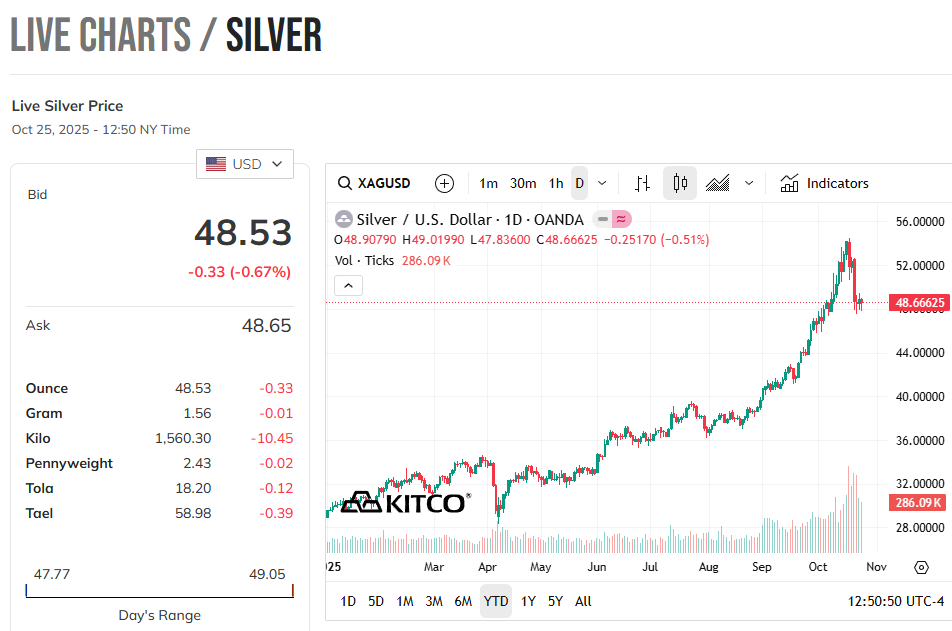This screenshot has height=631, width=952.
Task: Open chart settings hexagon icon on time axis
Action: pos(921,567)
